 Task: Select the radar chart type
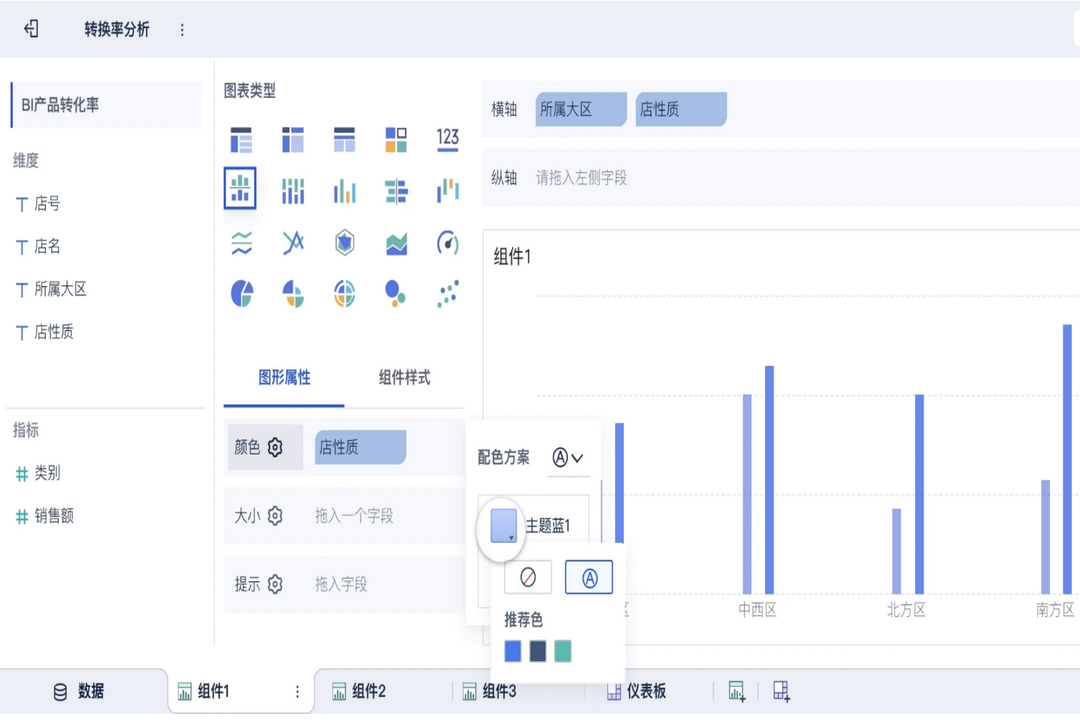(x=345, y=242)
